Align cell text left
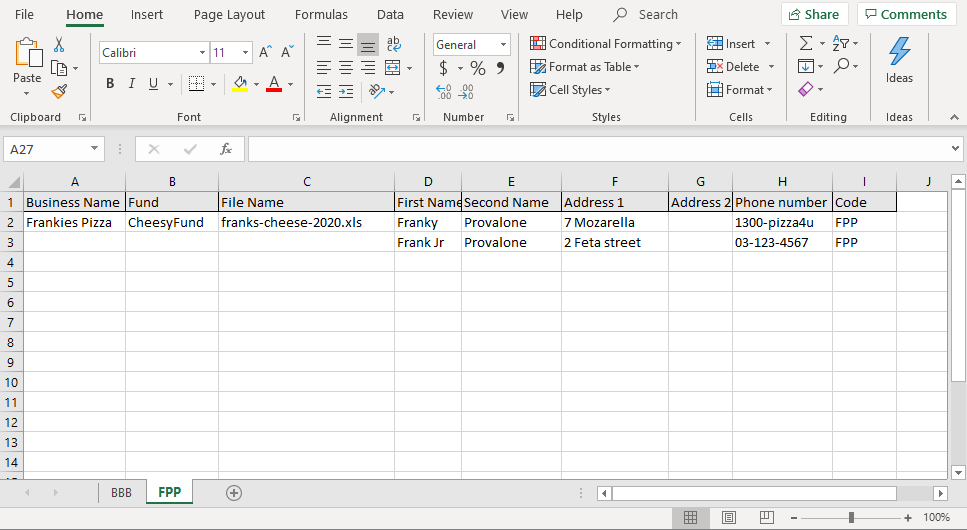This screenshot has height=530, width=967. (x=324, y=67)
